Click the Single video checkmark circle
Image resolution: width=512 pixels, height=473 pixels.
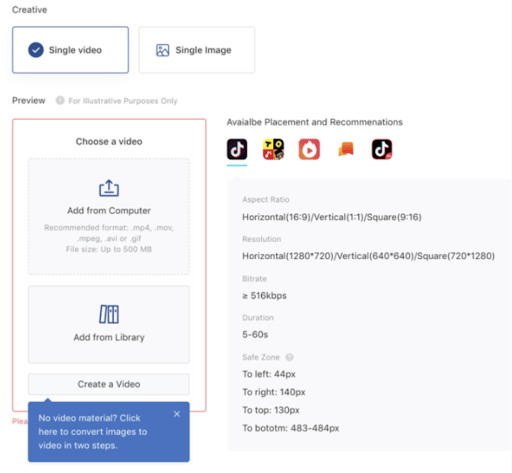pos(36,50)
